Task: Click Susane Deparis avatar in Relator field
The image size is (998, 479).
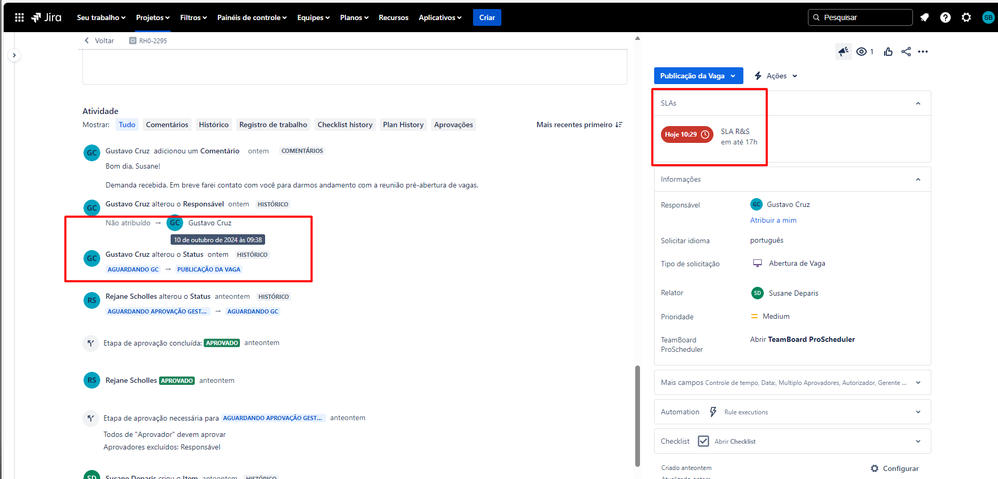Action: click(757, 293)
